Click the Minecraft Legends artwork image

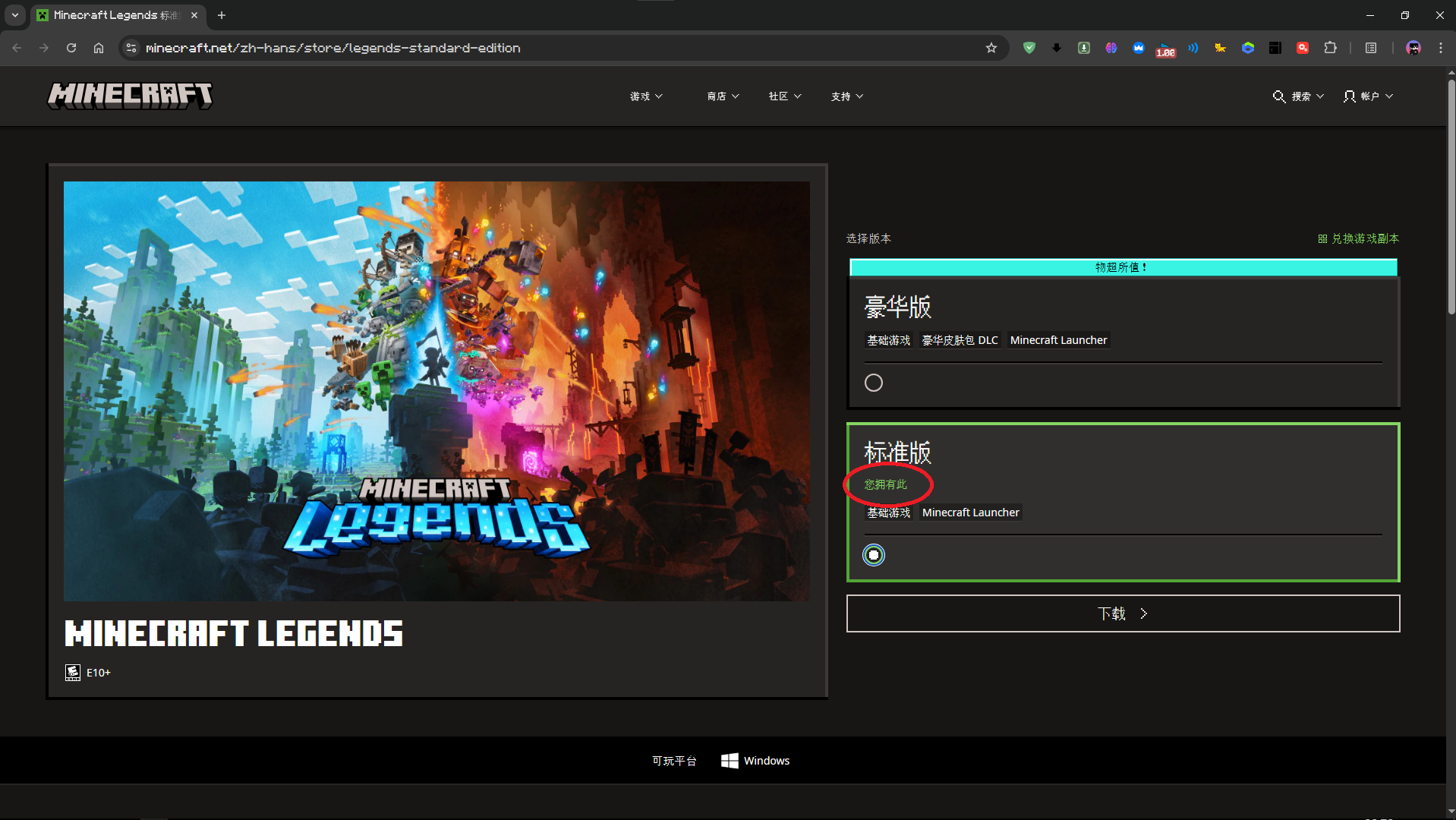coord(436,391)
